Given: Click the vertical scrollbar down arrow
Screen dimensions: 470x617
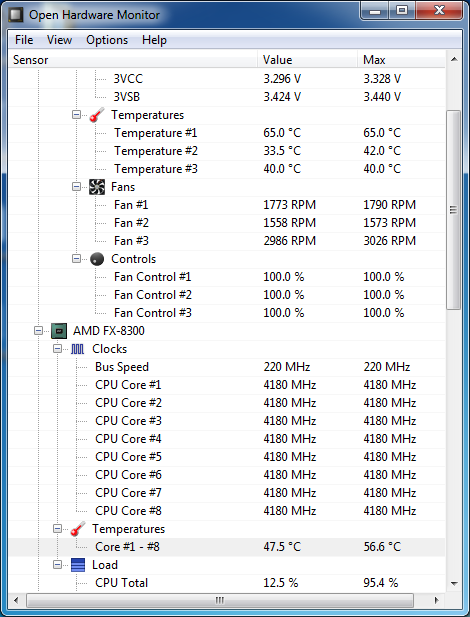Looking at the screenshot, I should pyautogui.click(x=454, y=584).
